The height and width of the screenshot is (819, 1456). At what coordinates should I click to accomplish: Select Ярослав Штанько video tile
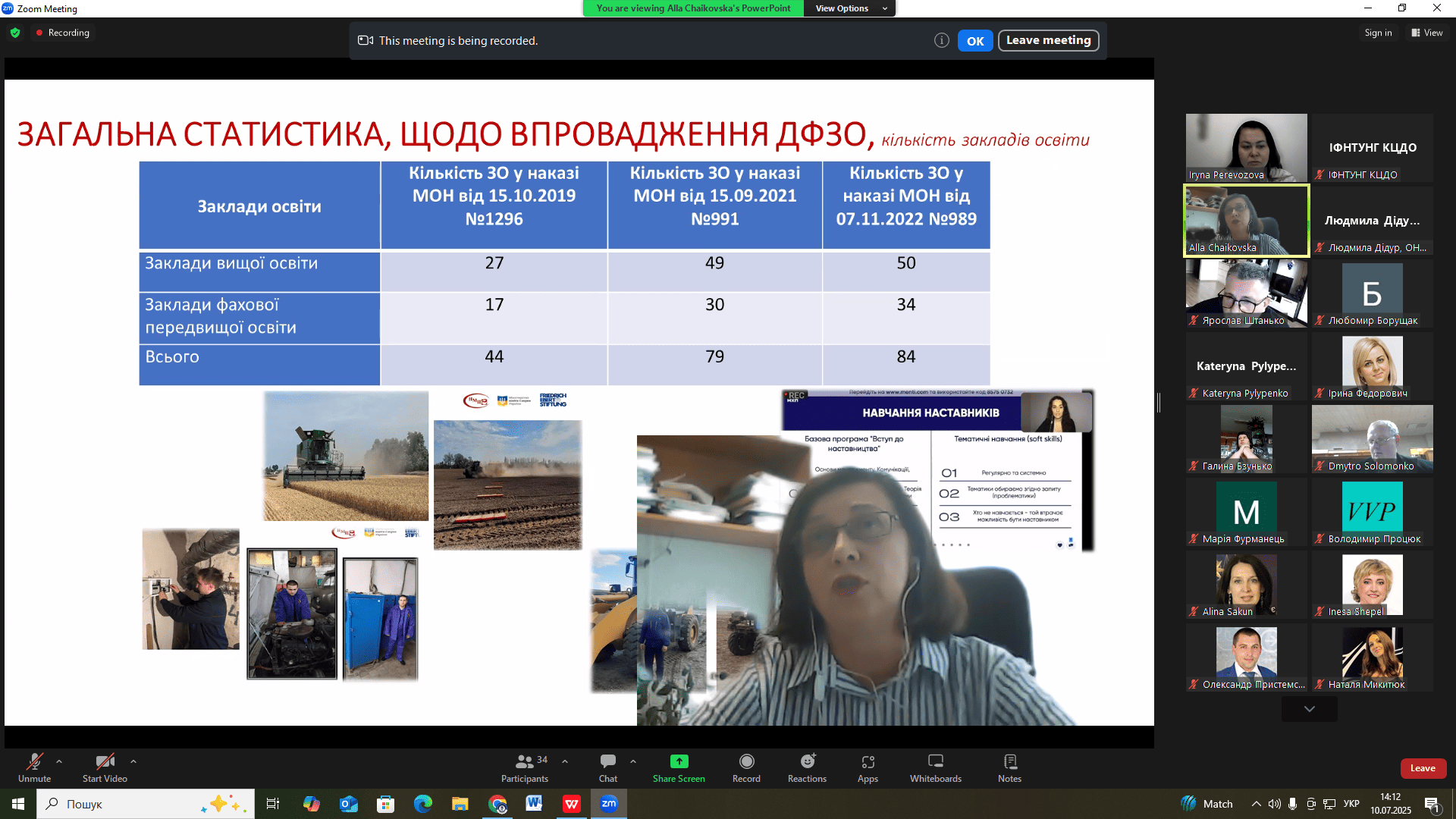pyautogui.click(x=1247, y=293)
